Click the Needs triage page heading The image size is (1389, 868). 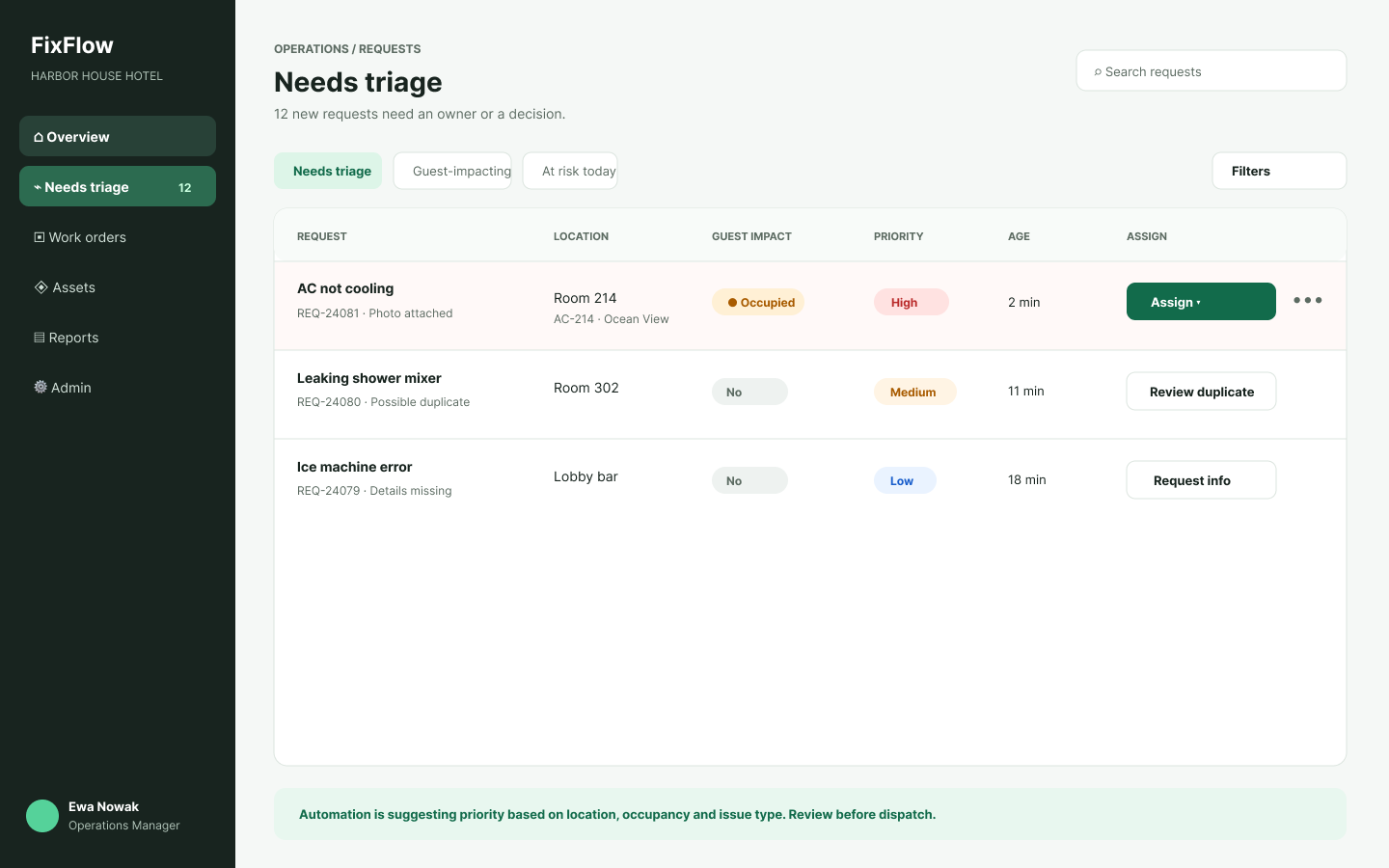[358, 83]
